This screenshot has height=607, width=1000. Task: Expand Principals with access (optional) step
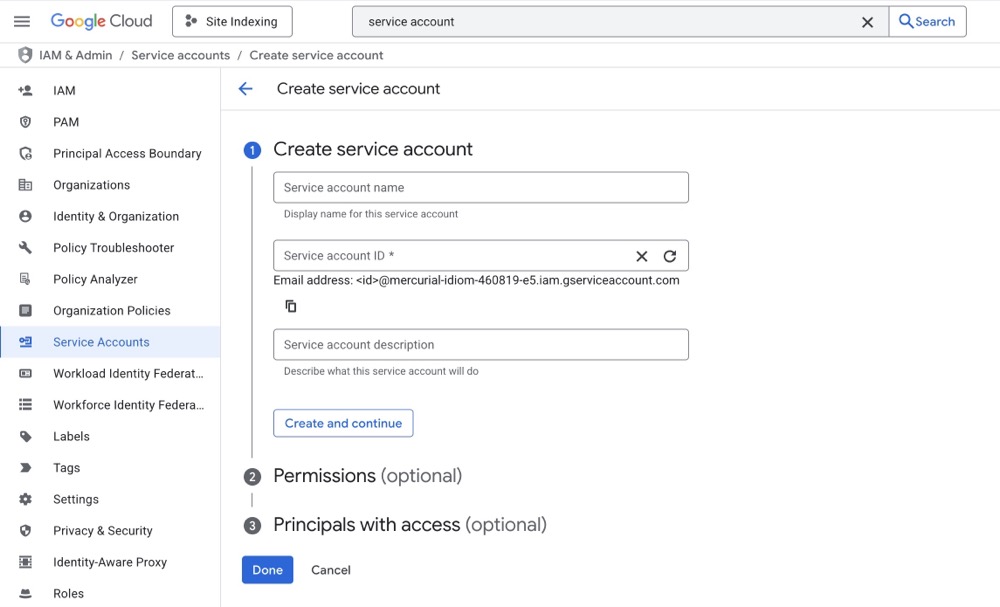click(409, 525)
